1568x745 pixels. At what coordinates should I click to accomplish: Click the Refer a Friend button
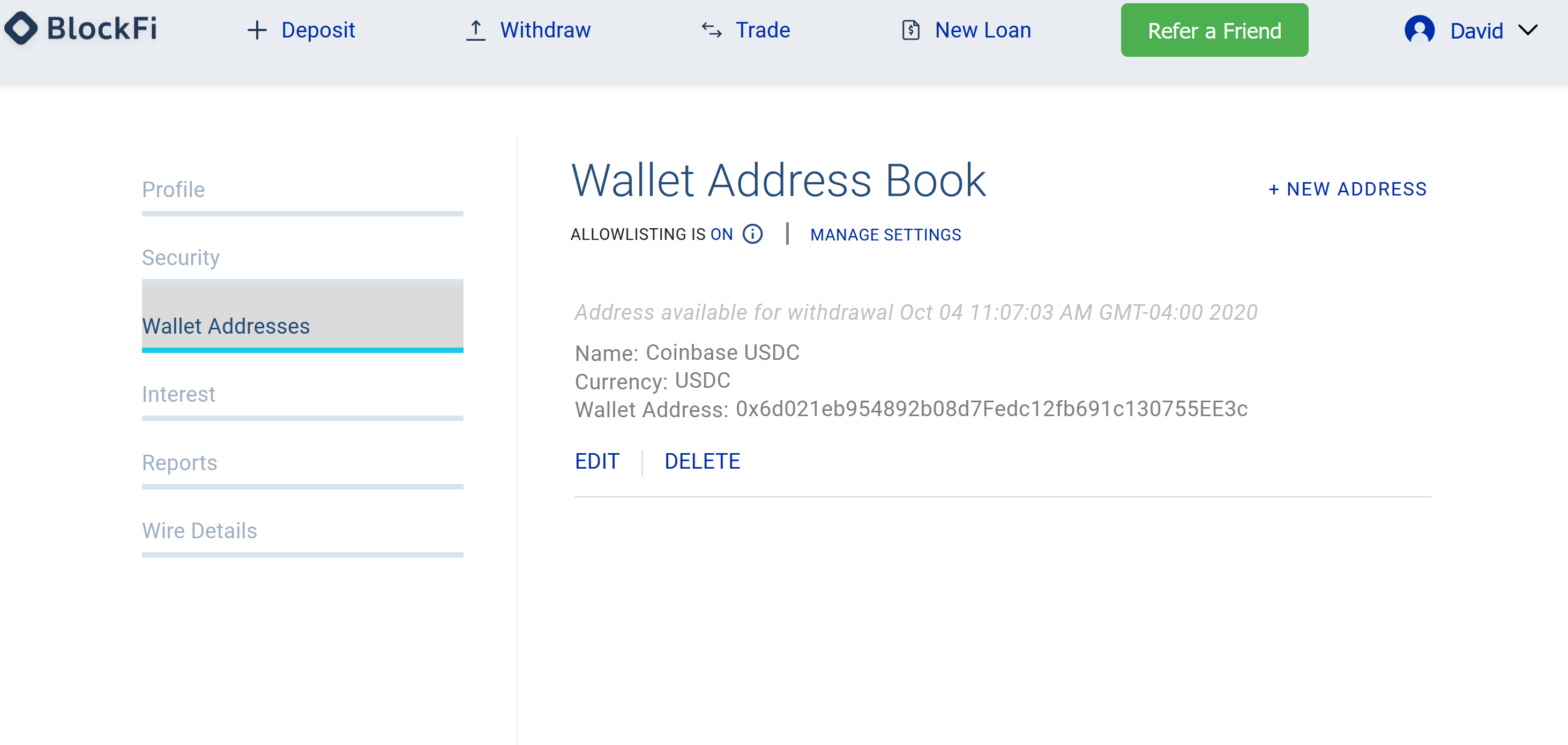[x=1215, y=30]
